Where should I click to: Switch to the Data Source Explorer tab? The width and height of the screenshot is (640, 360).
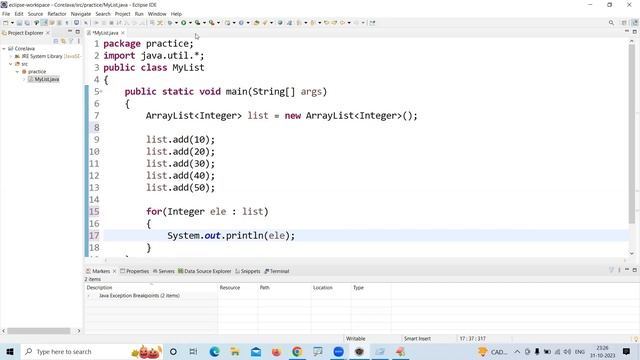tap(204, 271)
